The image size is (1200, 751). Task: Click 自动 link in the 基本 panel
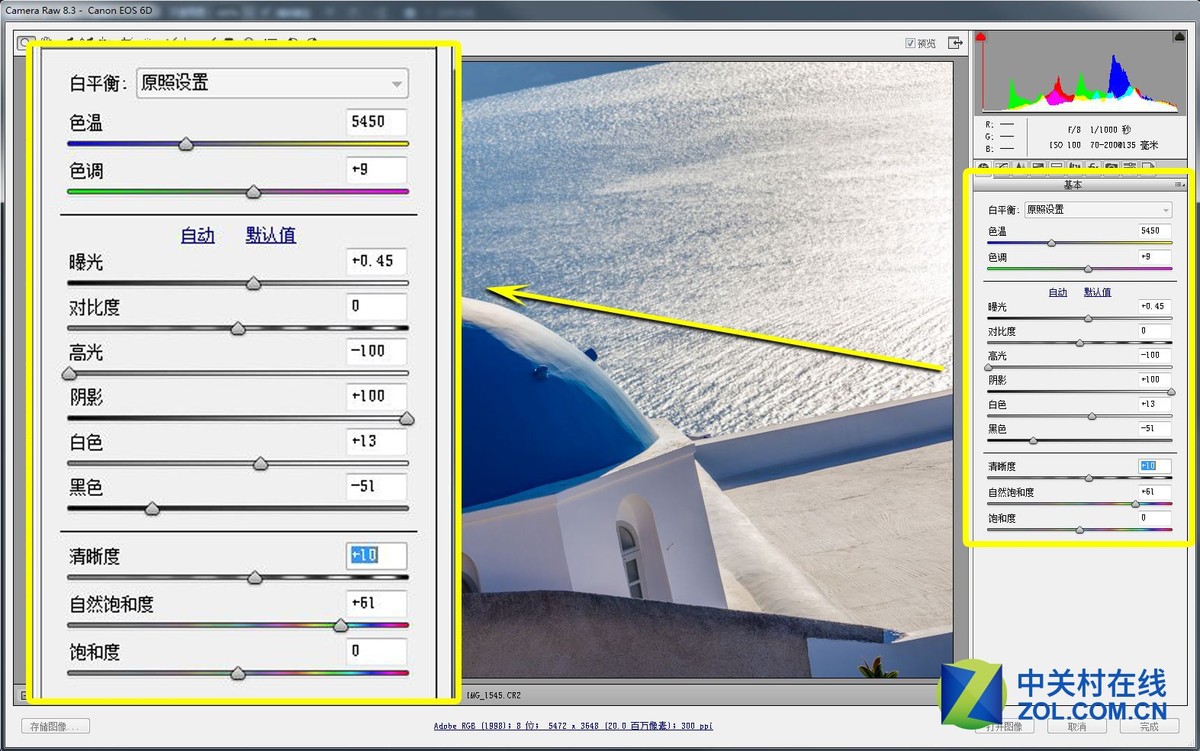pos(1057,292)
